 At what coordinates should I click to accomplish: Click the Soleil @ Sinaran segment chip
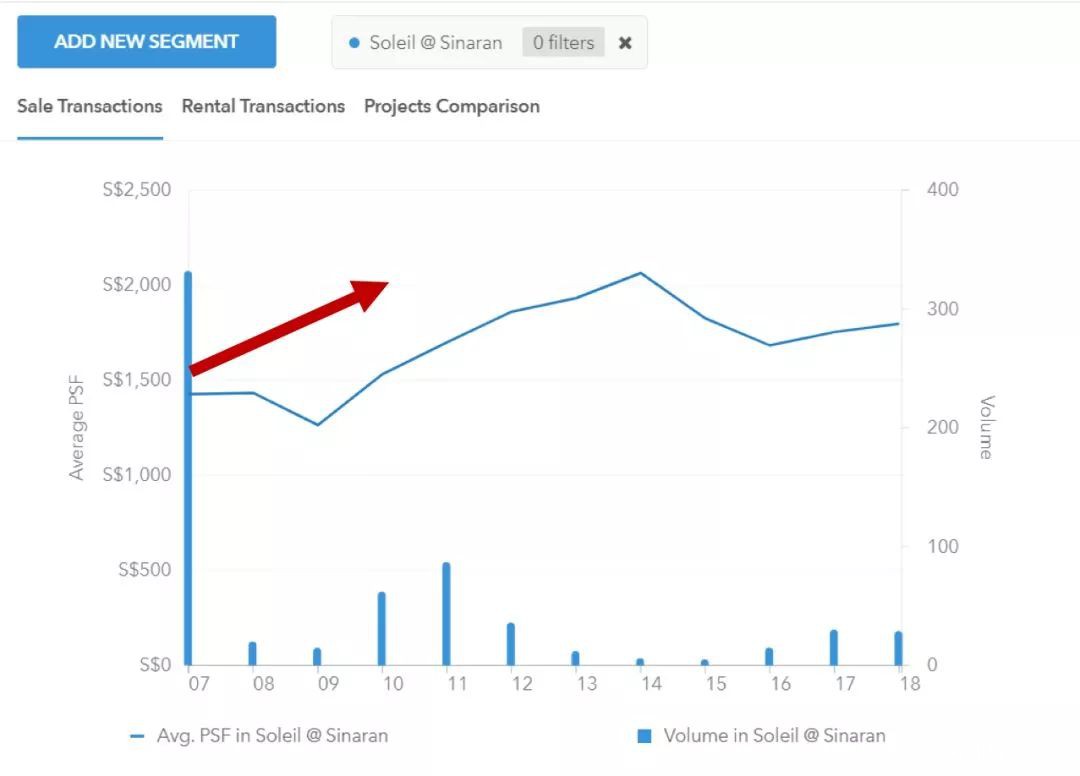[x=435, y=43]
